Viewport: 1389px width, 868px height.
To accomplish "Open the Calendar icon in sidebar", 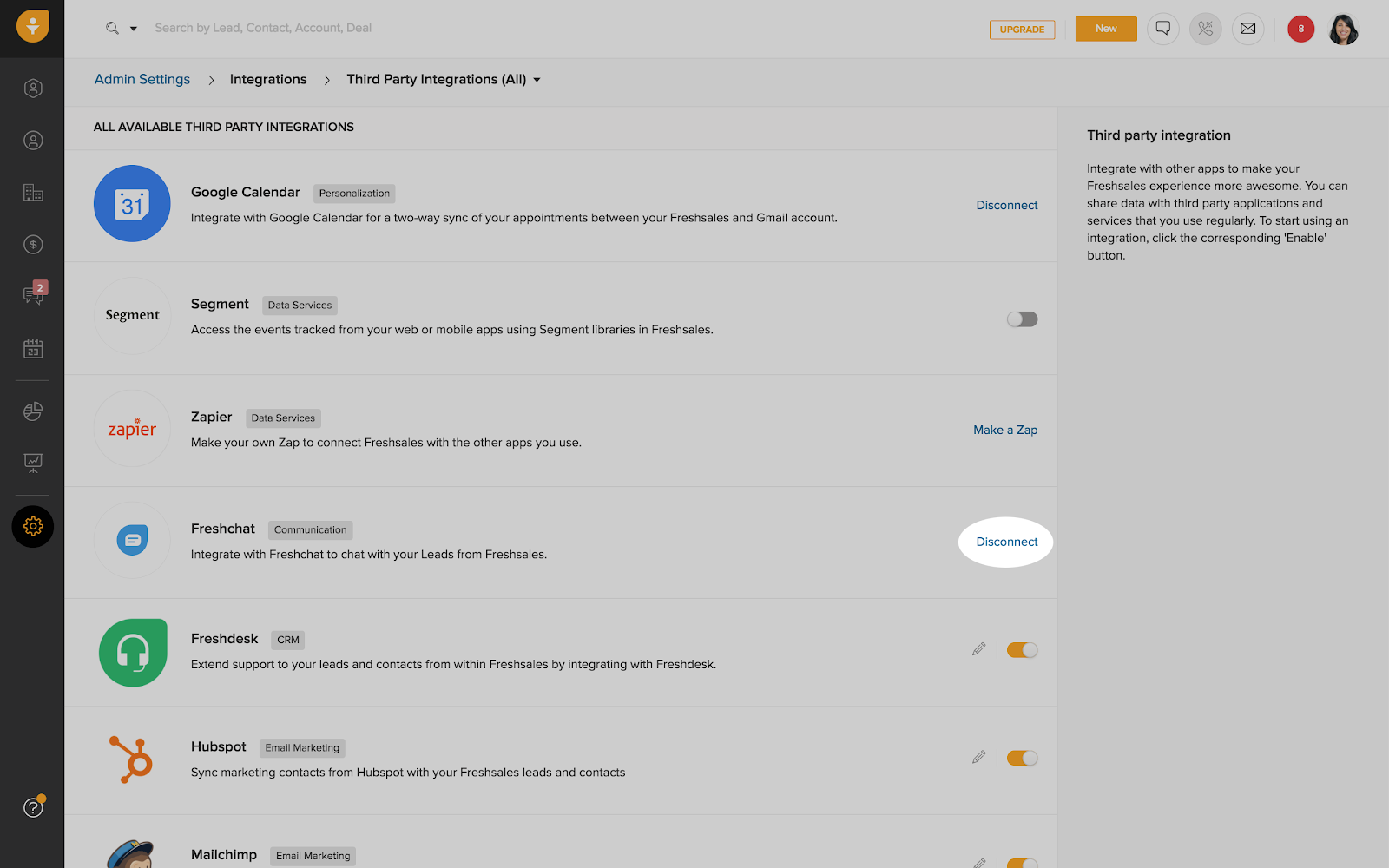I will 33,349.
